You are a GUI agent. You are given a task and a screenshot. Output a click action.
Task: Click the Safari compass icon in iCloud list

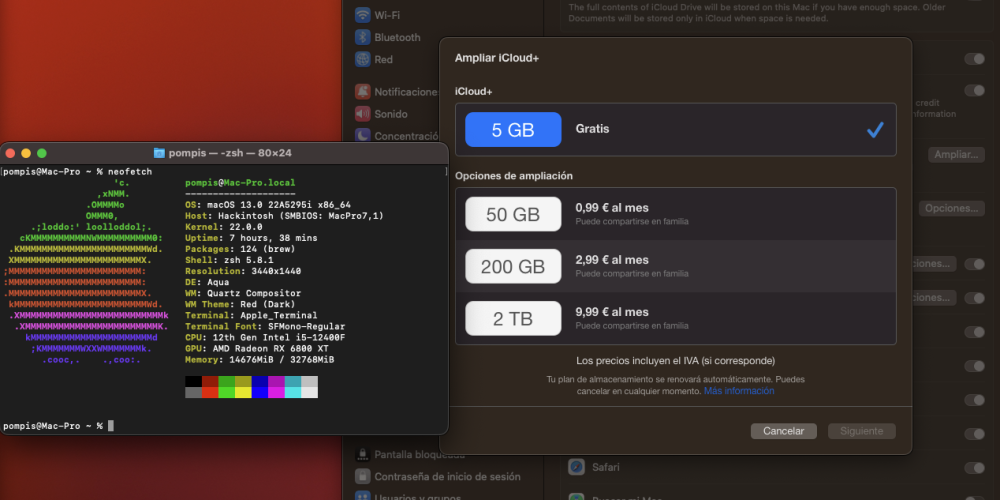(577, 467)
